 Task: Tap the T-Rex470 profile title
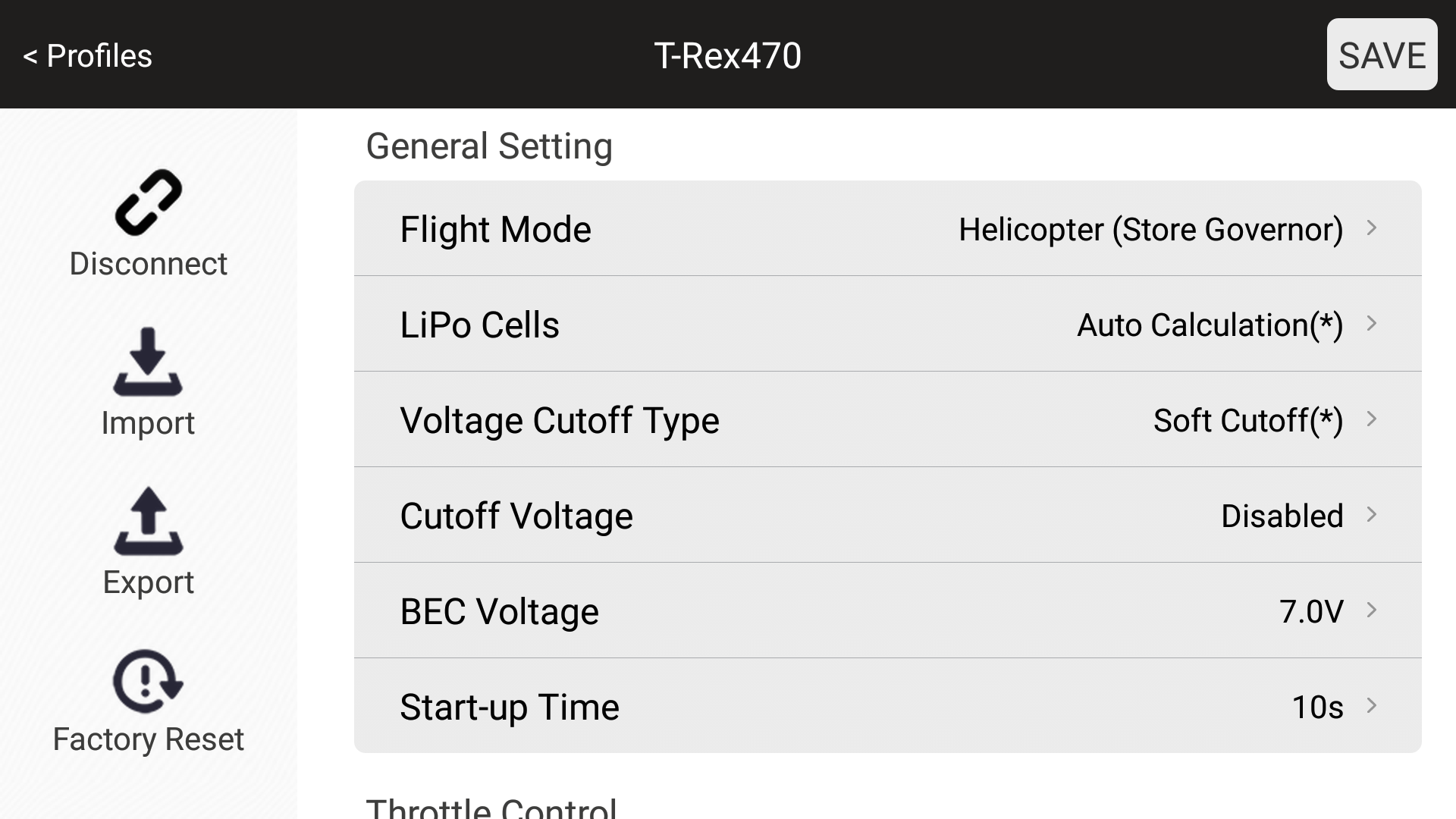tap(727, 55)
